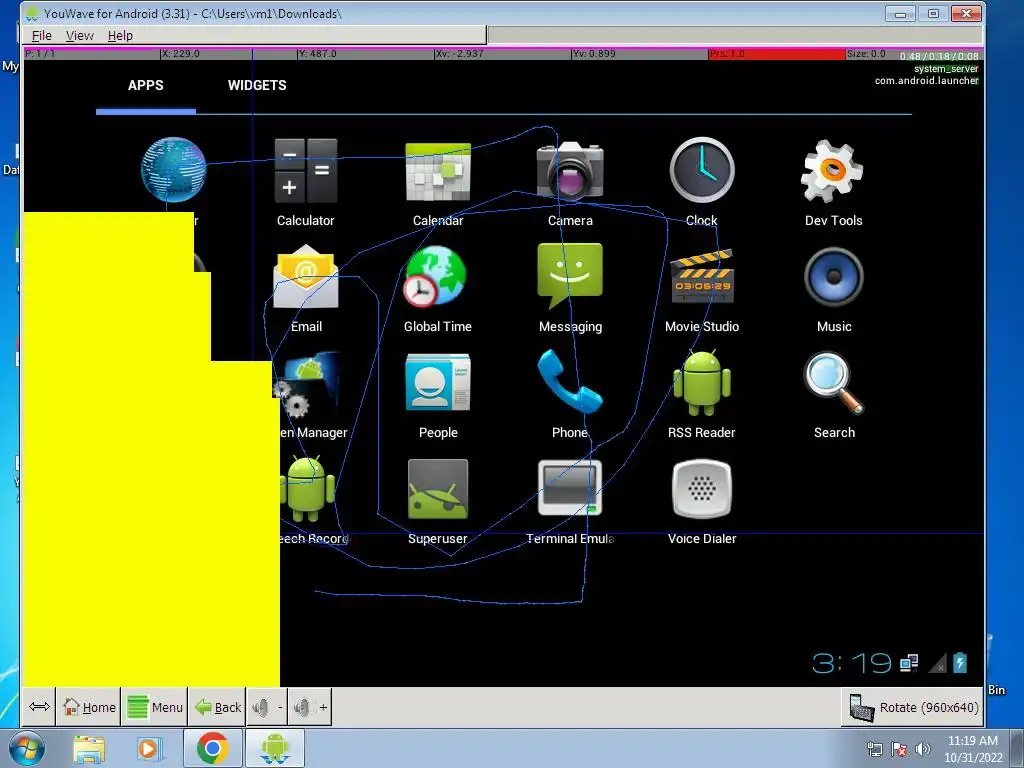The image size is (1024, 768).
Task: Launch the Camera app
Action: [x=570, y=170]
